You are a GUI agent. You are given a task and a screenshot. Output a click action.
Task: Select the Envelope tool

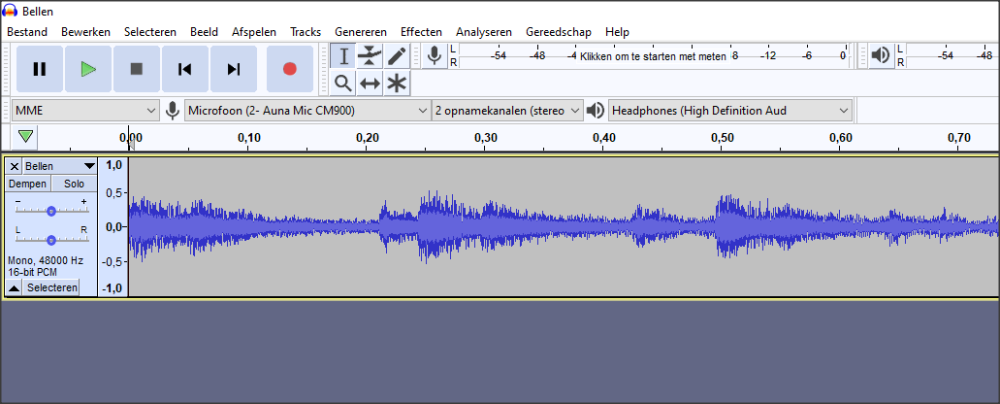tap(370, 56)
